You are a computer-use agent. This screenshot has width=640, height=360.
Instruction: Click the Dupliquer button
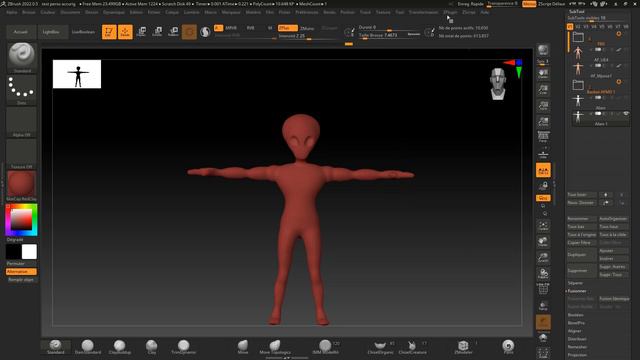point(581,255)
